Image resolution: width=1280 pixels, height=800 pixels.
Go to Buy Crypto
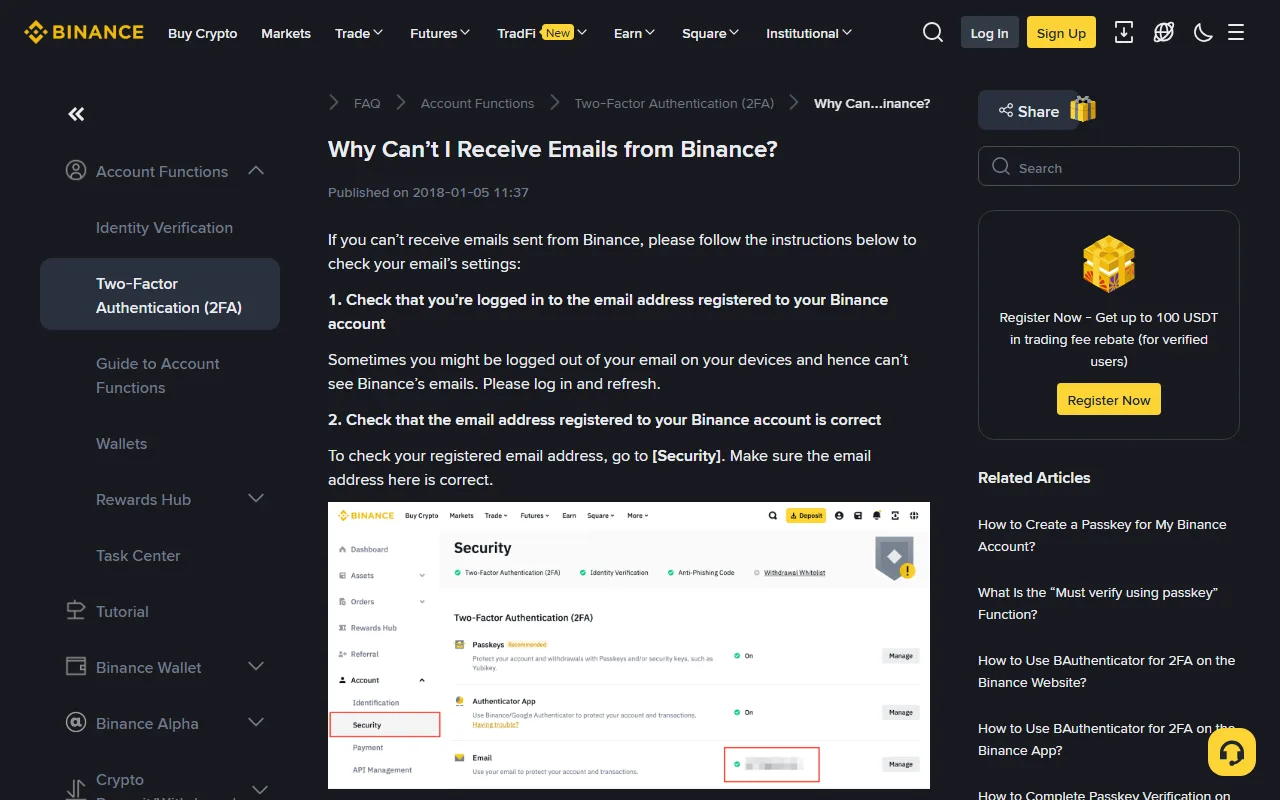click(203, 33)
